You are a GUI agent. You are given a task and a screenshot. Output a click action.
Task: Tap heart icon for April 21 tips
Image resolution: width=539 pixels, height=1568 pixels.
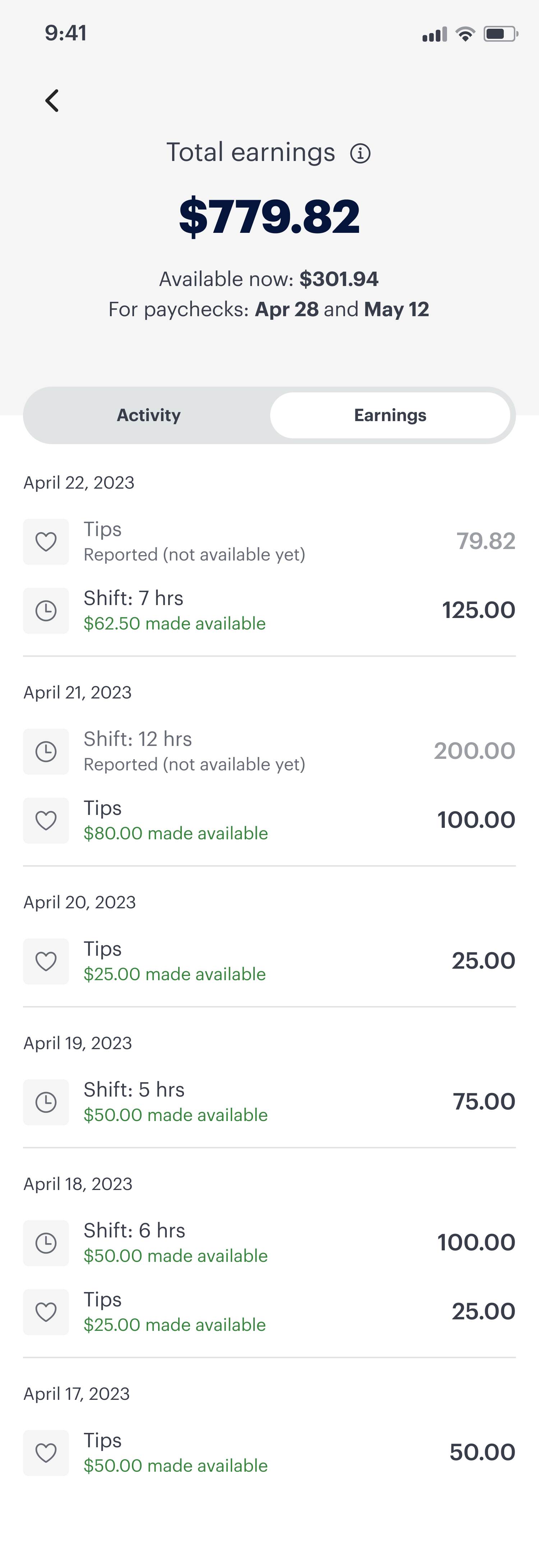coord(46,821)
